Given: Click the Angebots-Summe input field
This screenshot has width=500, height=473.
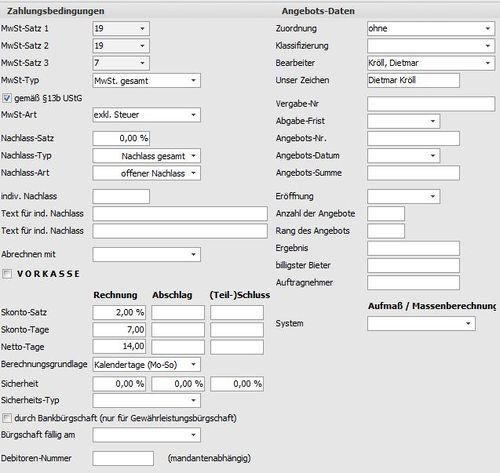Looking at the screenshot, I should (413, 173).
